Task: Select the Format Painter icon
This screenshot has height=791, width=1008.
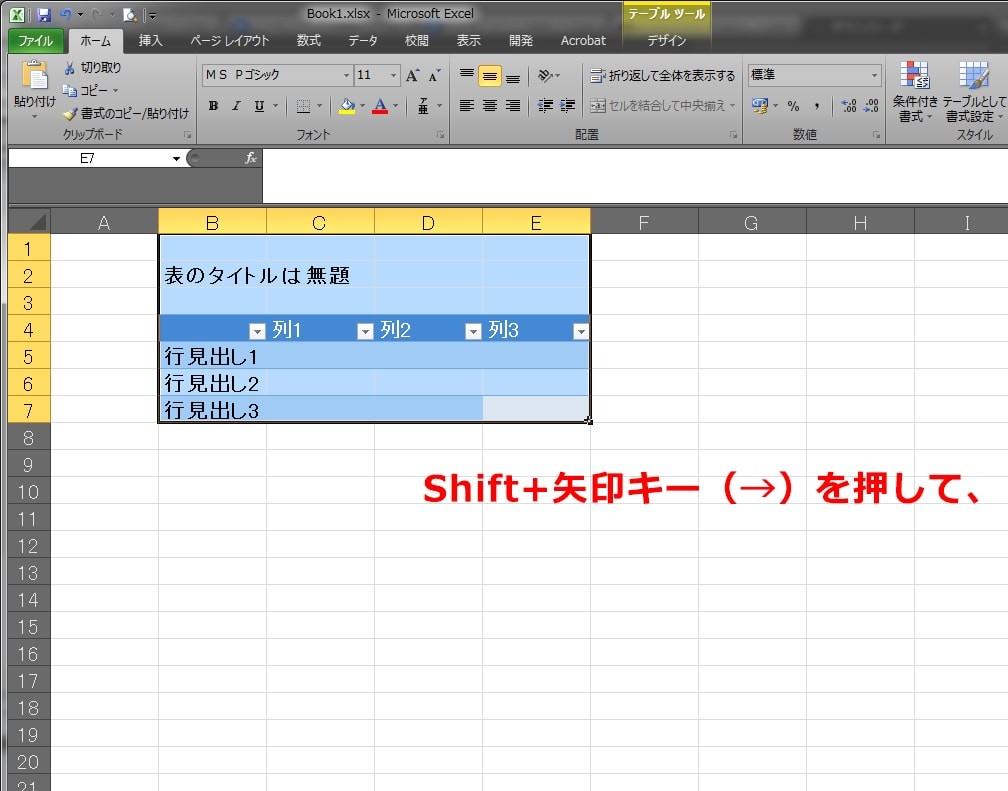Action: tap(70, 111)
